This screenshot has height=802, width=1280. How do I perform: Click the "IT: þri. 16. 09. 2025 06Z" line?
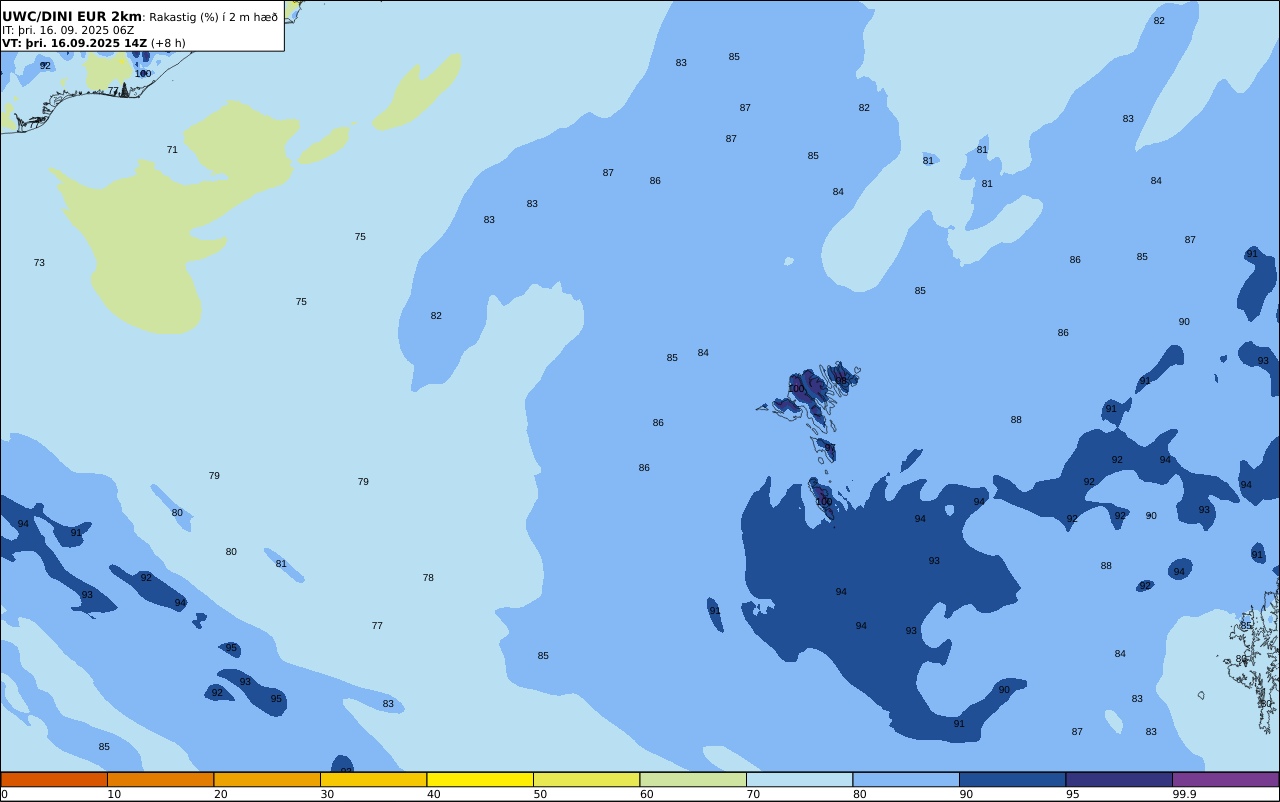[68, 30]
